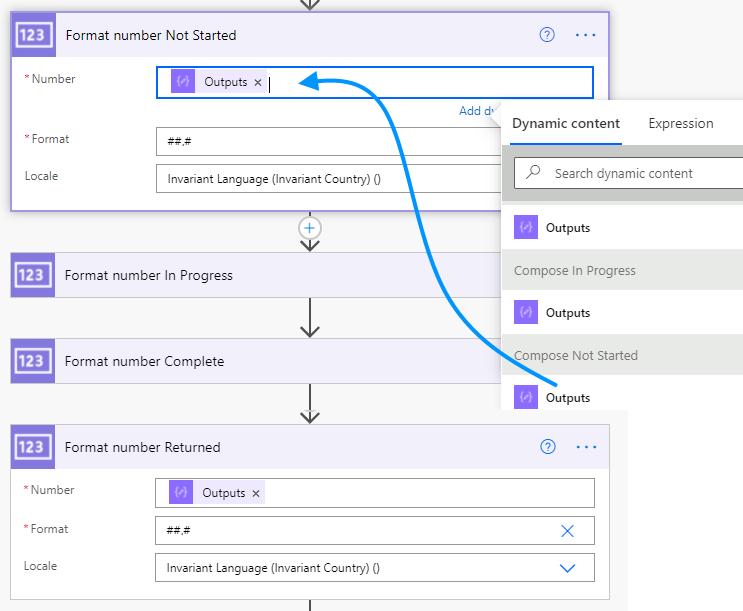Image resolution: width=743 pixels, height=611 pixels.
Task: Remove Outputs token from Not Started Number field
Action: [258, 82]
